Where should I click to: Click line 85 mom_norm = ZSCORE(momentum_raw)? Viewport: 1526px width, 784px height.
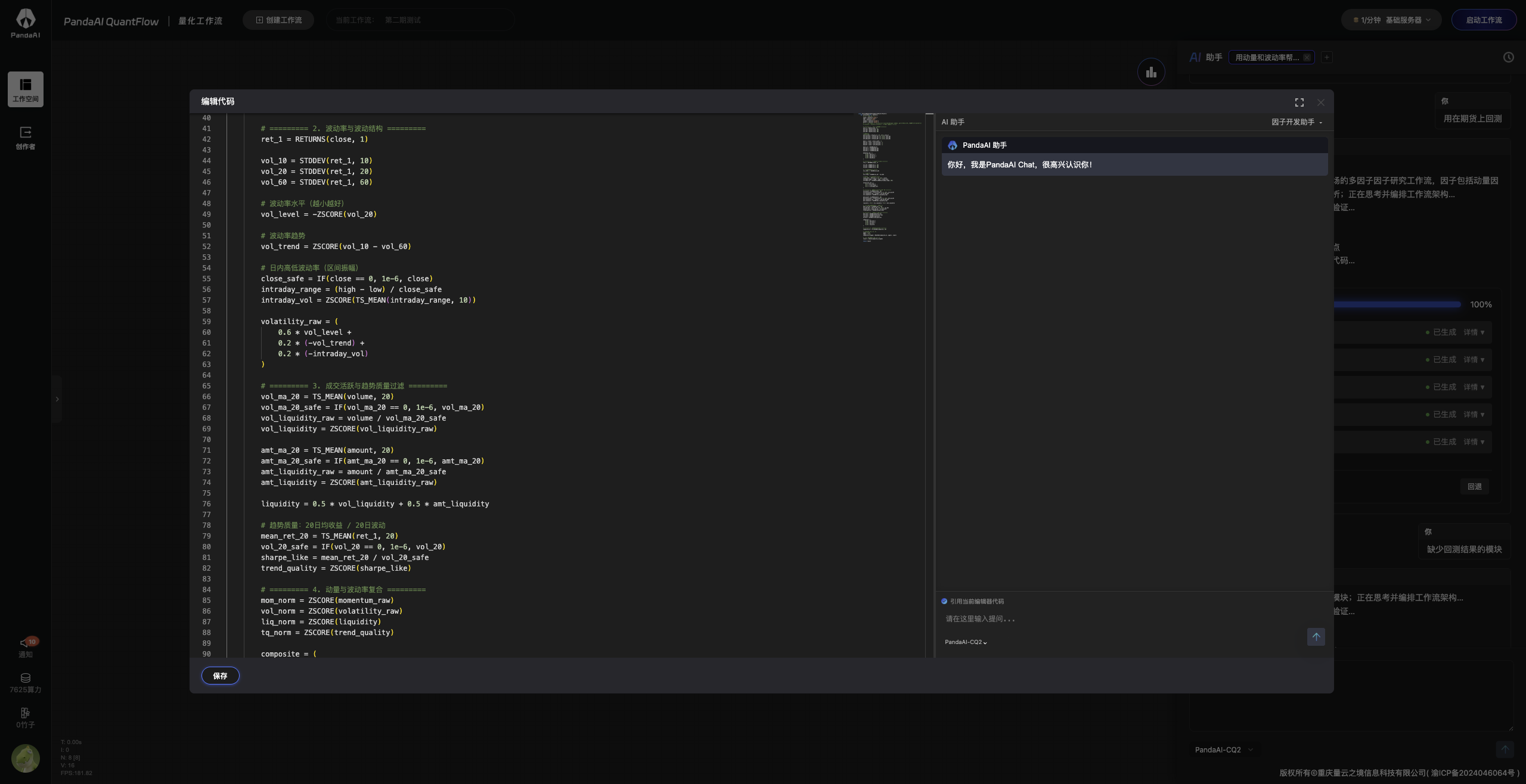pos(327,601)
